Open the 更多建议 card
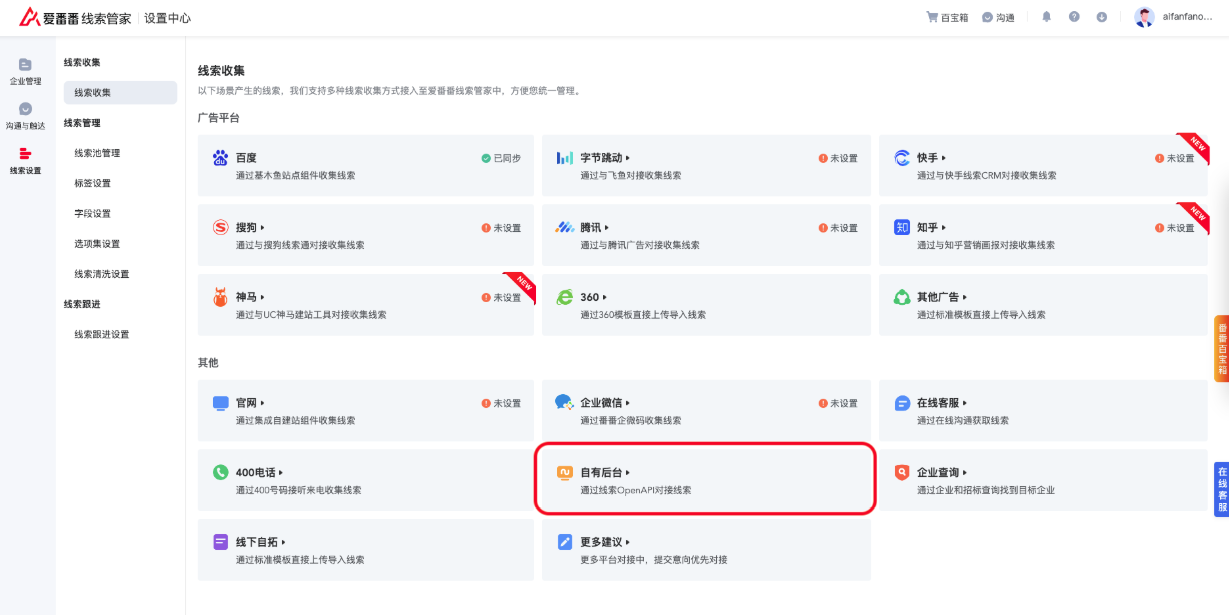Screen dimensions: 1229x615 (706, 550)
